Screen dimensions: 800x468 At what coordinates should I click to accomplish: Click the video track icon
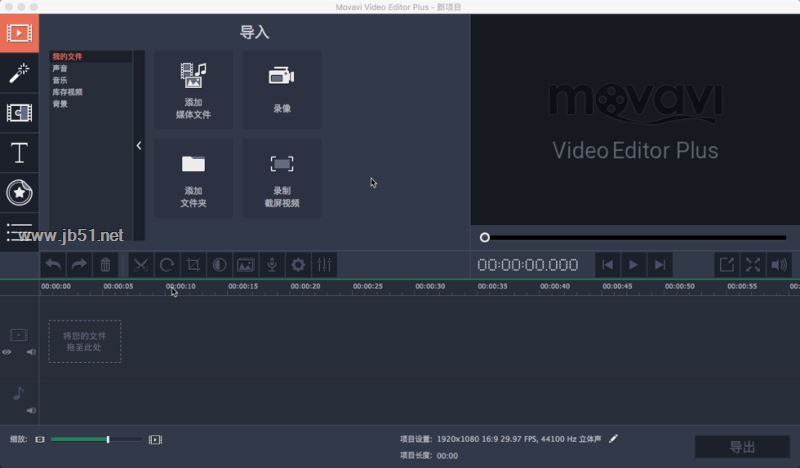tap(19, 335)
